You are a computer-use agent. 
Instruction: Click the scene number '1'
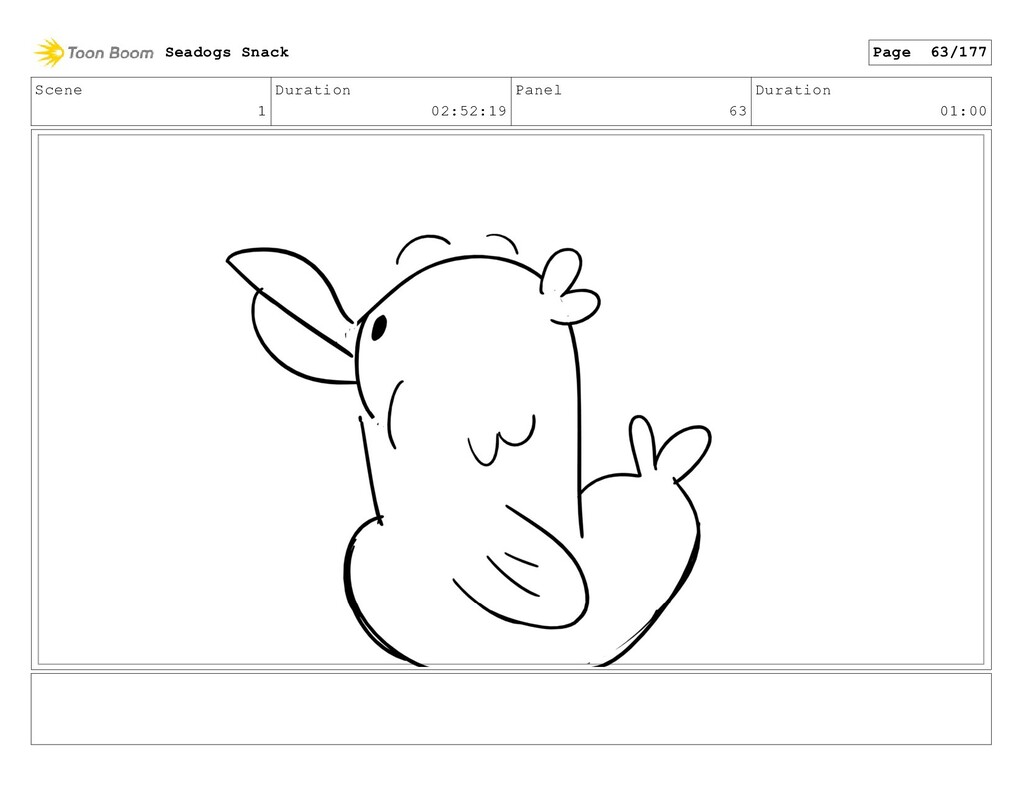(261, 111)
